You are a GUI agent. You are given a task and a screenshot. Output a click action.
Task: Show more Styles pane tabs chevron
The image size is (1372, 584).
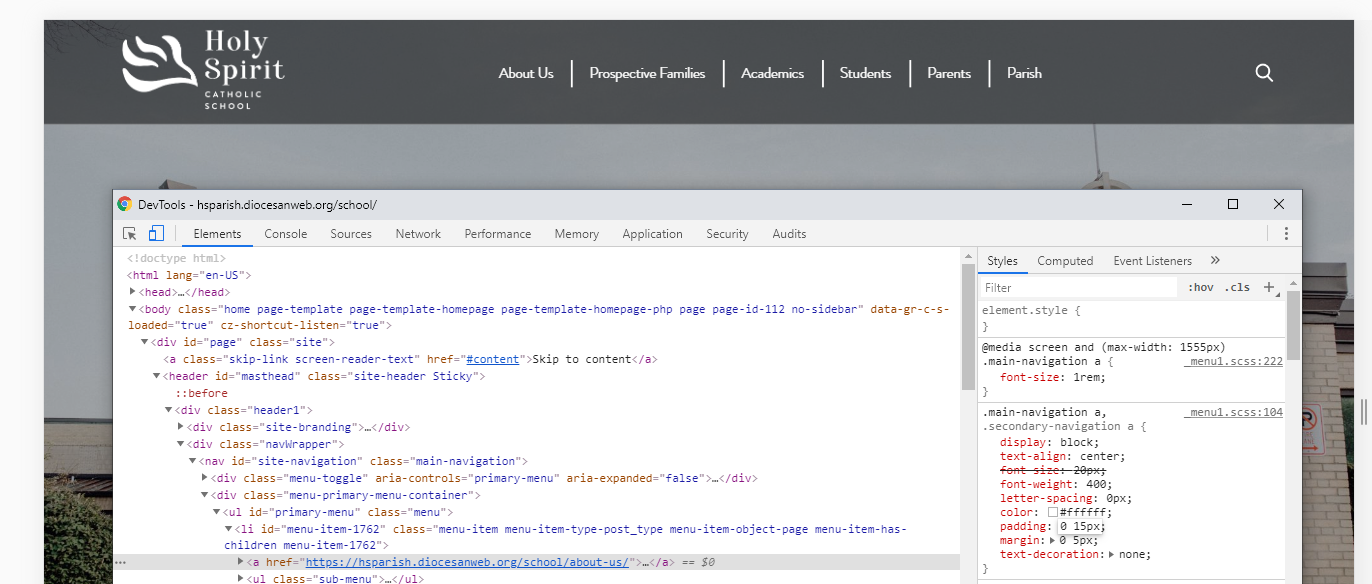point(1215,261)
